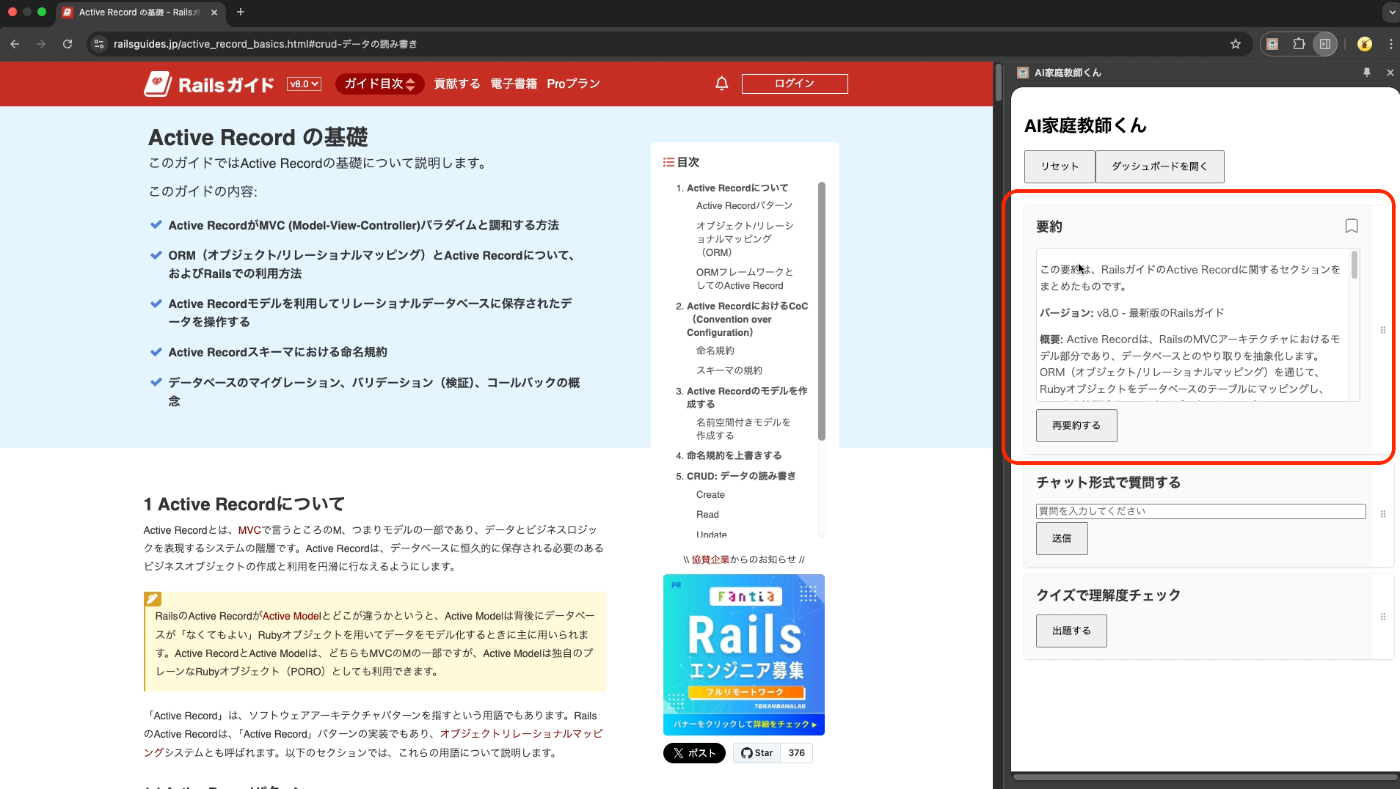Open the Extensions puzzle icon
1400x789 pixels.
point(1299,44)
